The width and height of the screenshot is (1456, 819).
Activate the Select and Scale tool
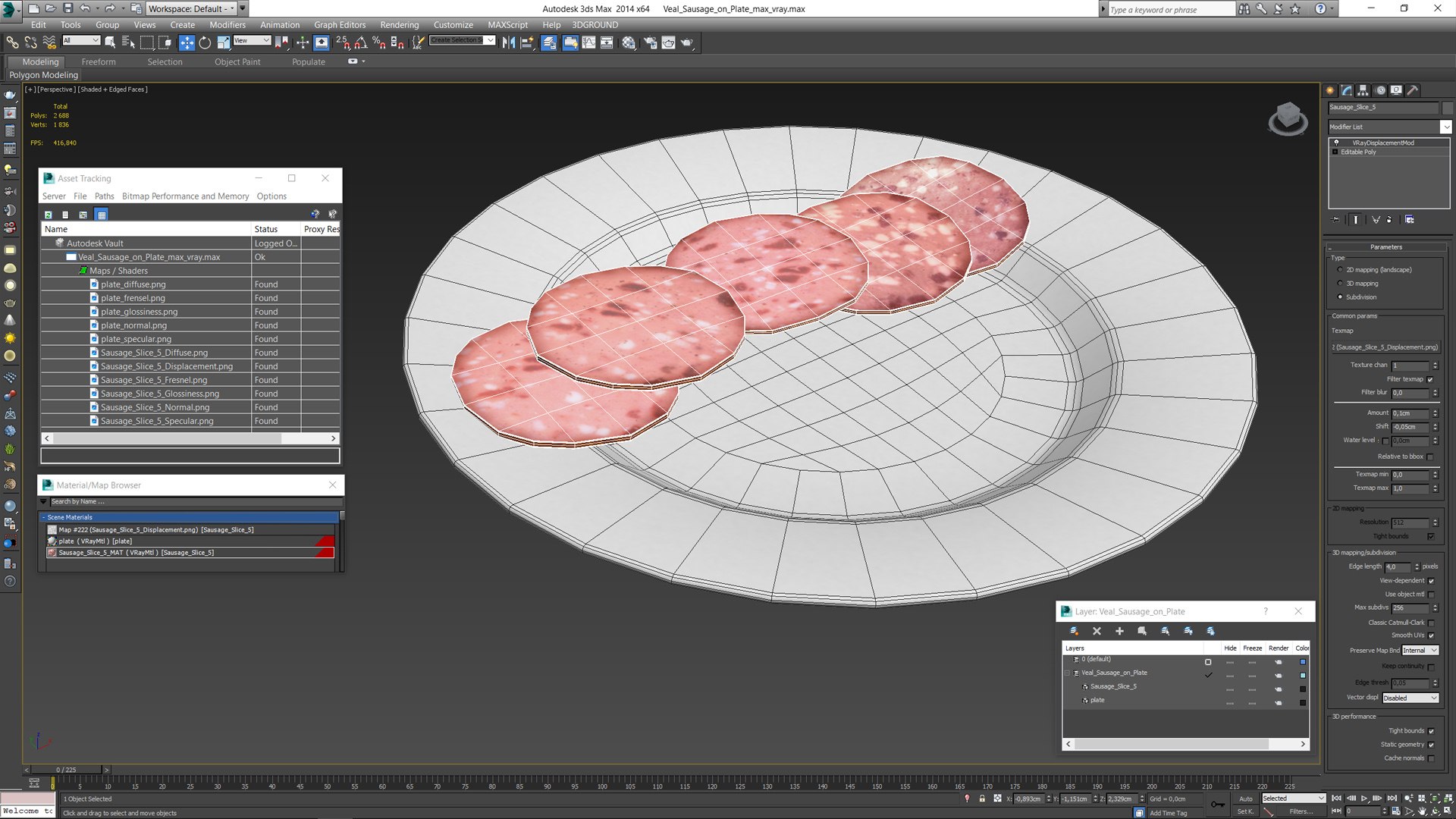point(222,42)
